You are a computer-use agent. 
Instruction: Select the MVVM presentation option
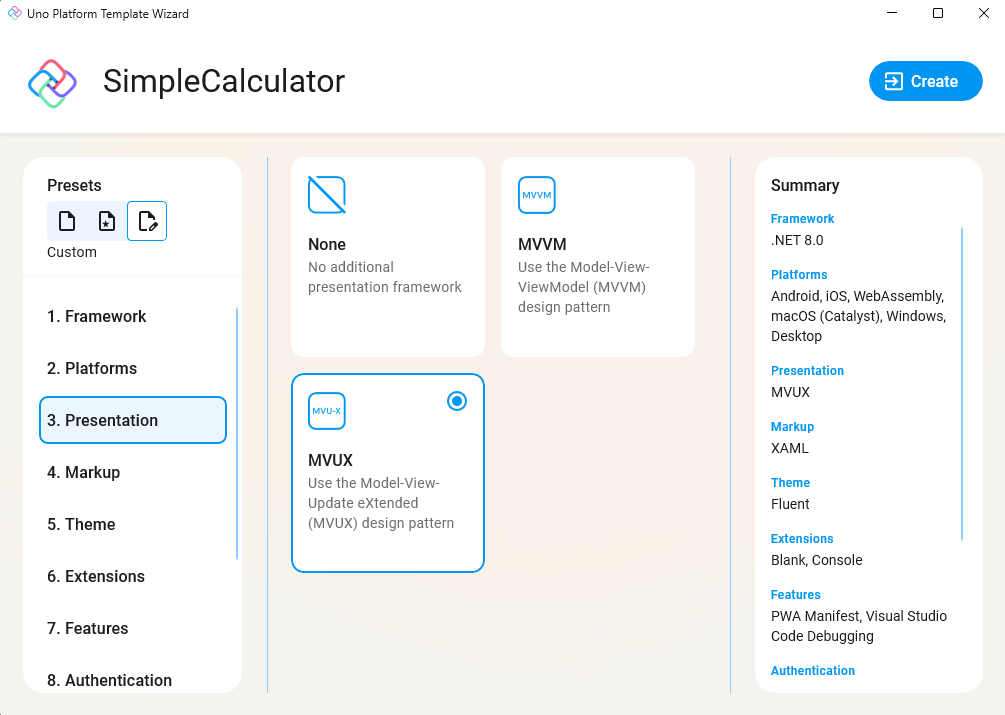pos(597,256)
